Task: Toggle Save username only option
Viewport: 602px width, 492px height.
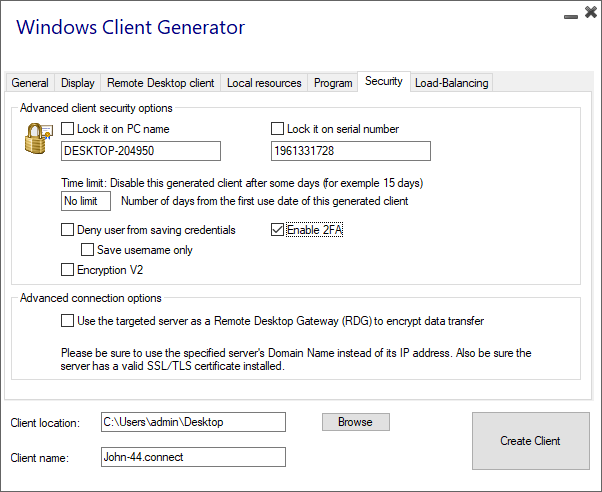Action: [88, 250]
